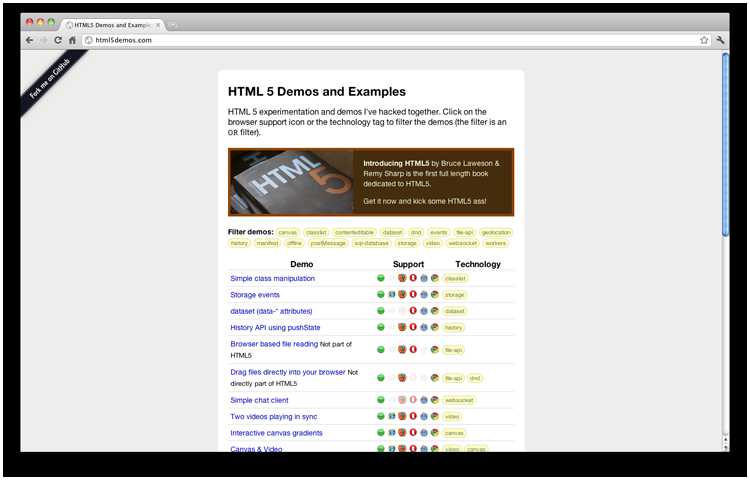Filter demos by the events tag

point(439,232)
